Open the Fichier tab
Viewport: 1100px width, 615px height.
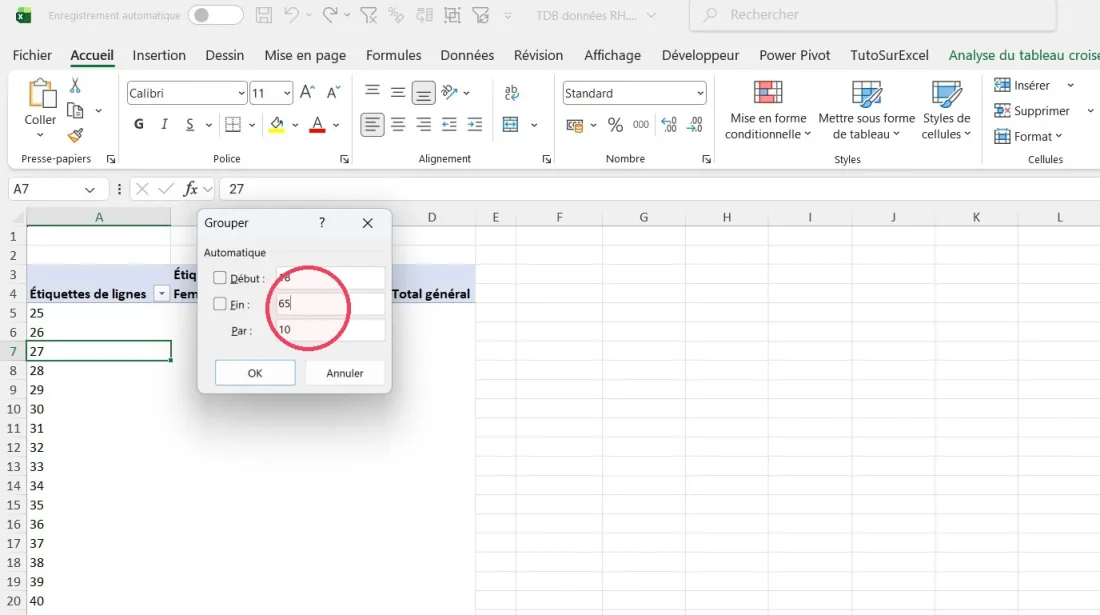[x=32, y=55]
